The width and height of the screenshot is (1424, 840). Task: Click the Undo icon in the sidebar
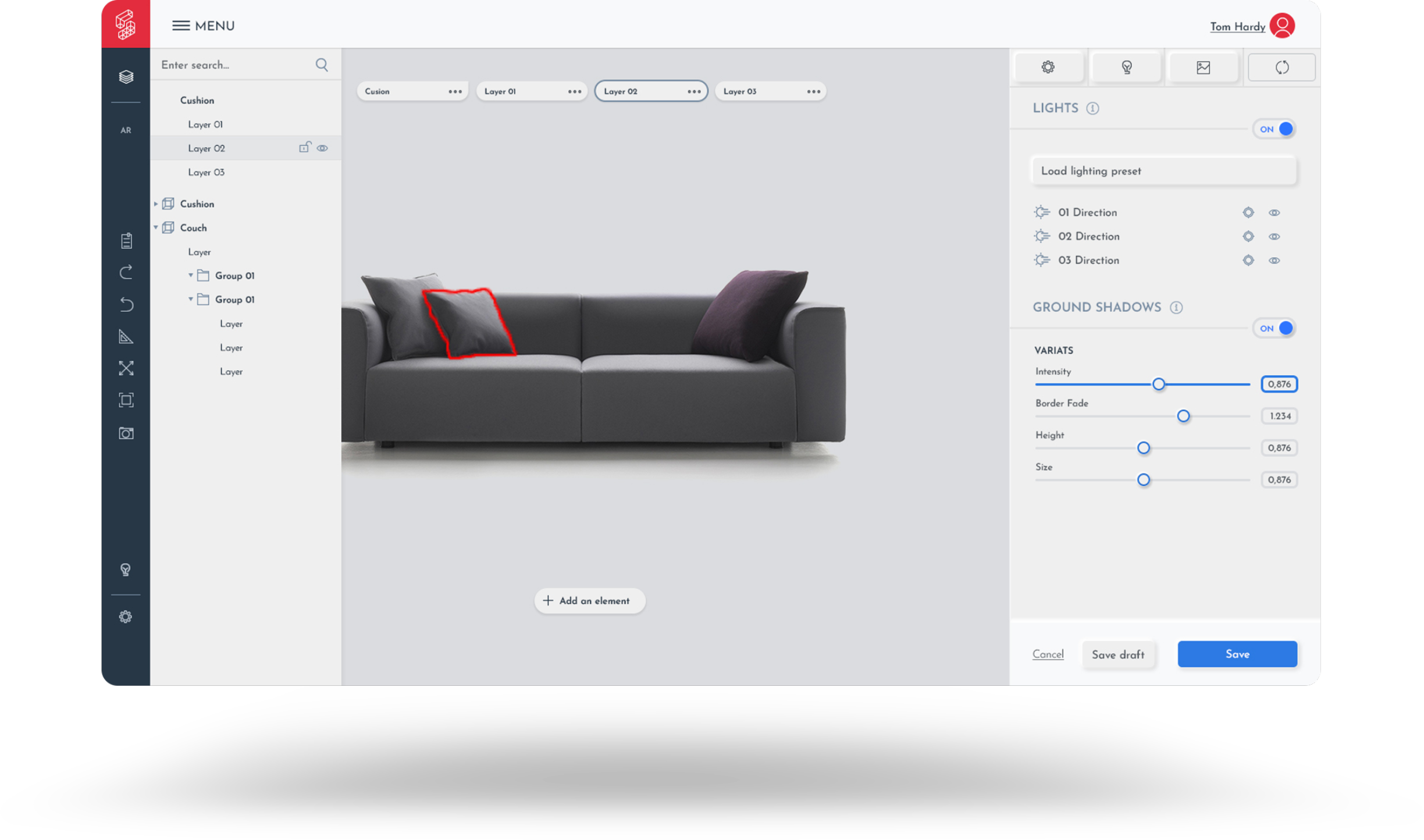point(126,304)
